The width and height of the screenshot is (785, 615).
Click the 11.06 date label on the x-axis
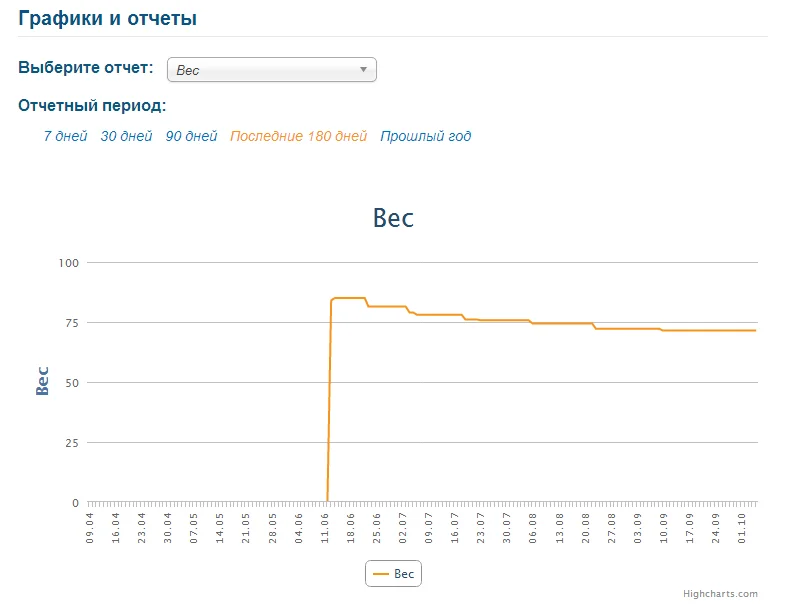323,525
